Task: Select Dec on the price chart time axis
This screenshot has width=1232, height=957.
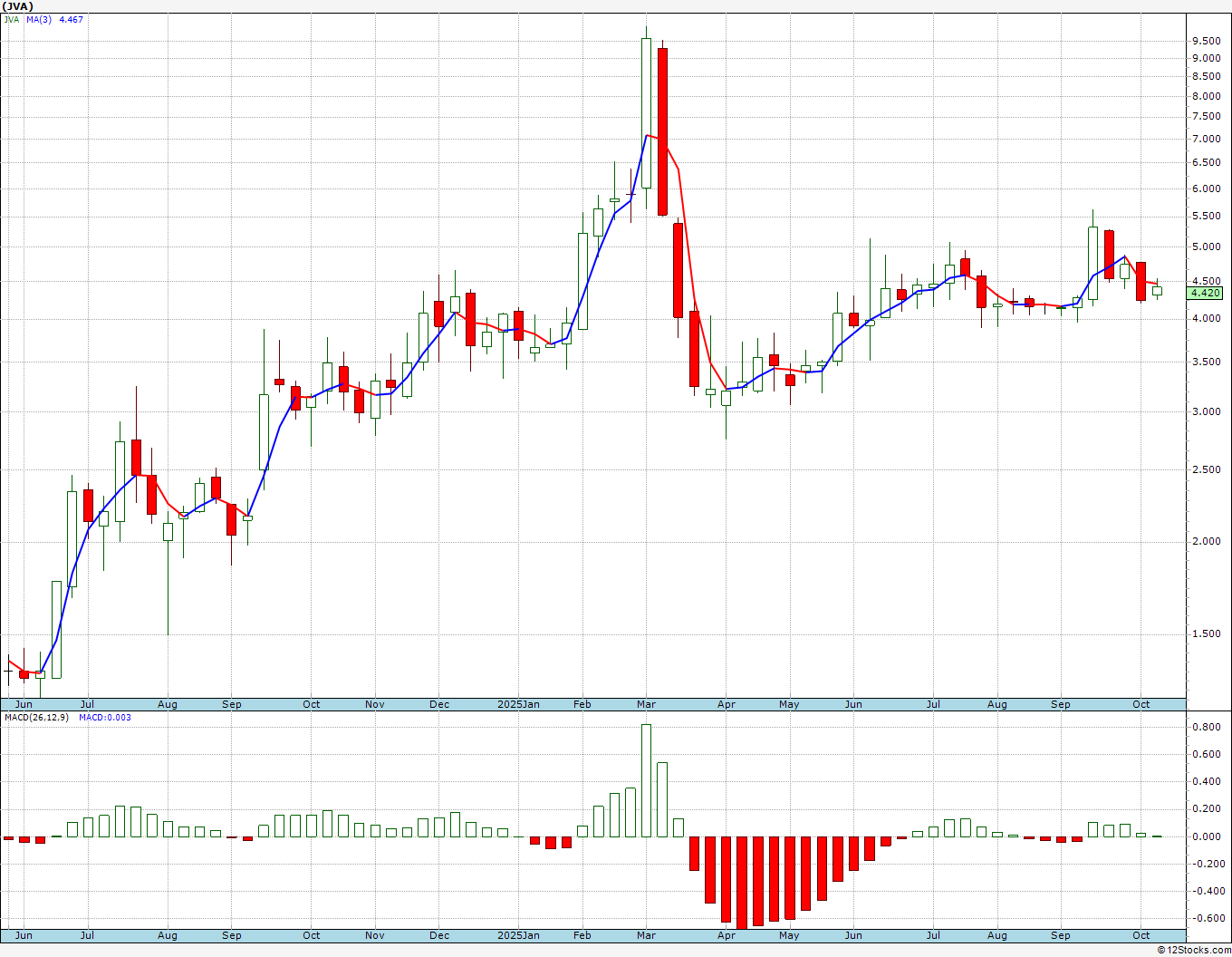Action: (439, 704)
